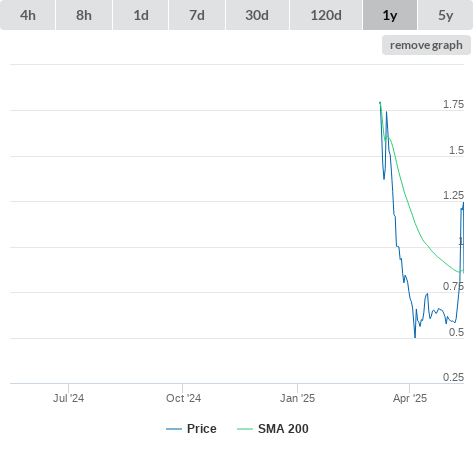Click the Jan '25 axis label
474x455 pixels.
coord(297,398)
